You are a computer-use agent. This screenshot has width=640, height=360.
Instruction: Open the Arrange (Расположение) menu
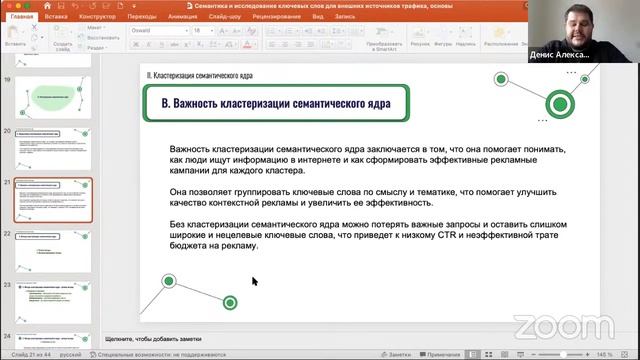pyautogui.click(x=501, y=37)
